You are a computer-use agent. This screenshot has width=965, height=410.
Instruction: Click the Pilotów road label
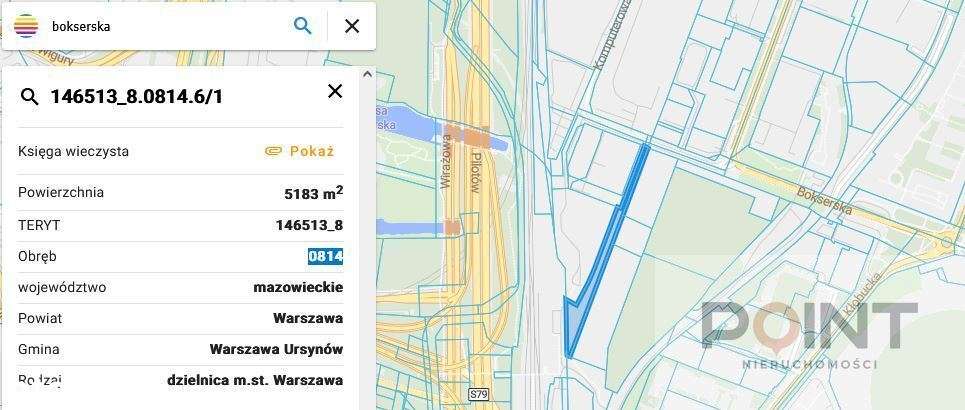[x=474, y=174]
